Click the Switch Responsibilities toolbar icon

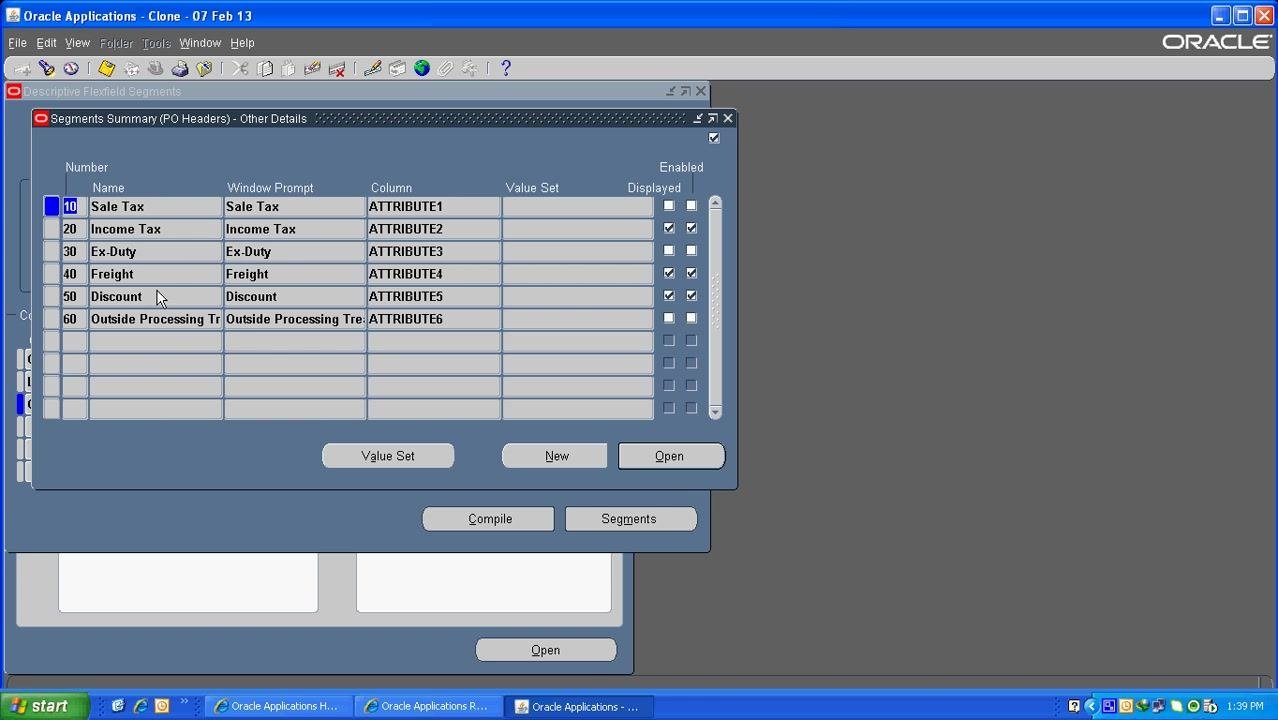click(x=155, y=69)
